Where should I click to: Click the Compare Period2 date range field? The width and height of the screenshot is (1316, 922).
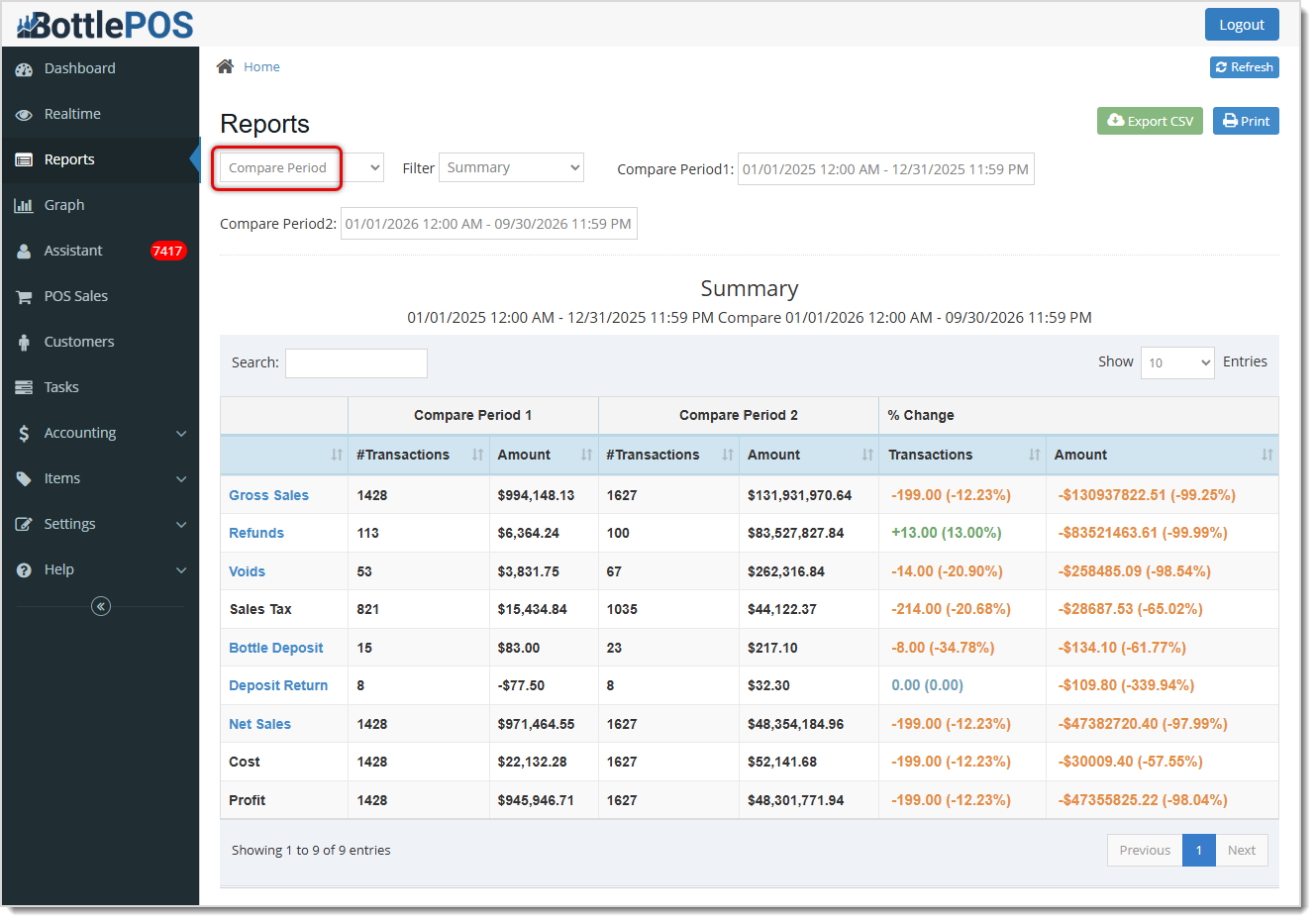[488, 224]
